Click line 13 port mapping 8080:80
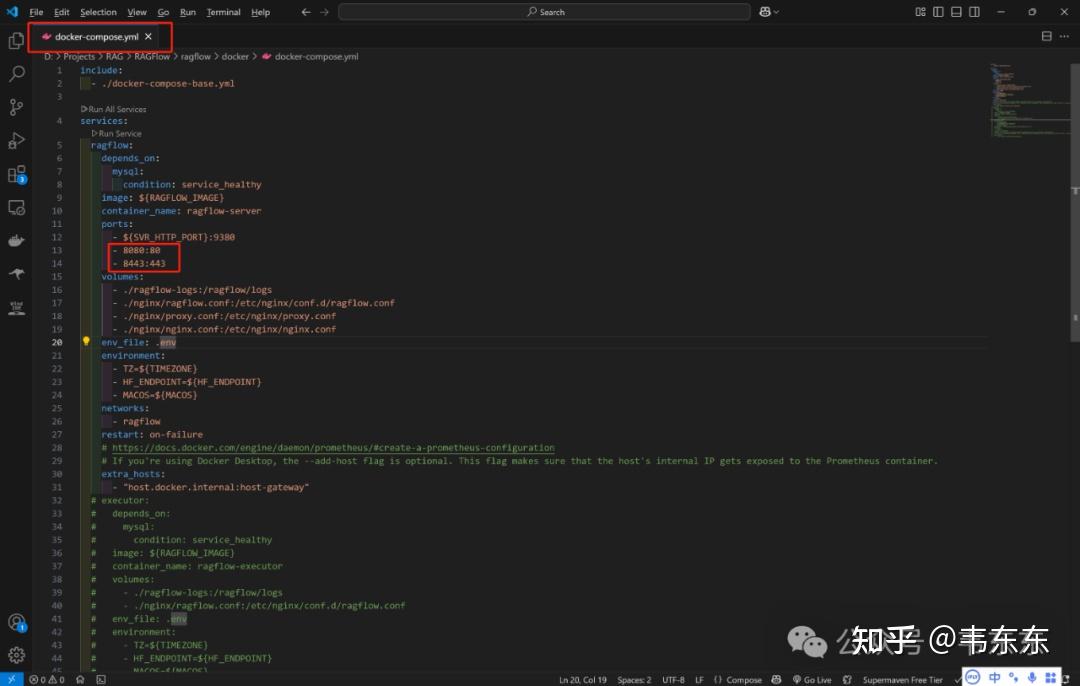1080x686 pixels. point(141,250)
